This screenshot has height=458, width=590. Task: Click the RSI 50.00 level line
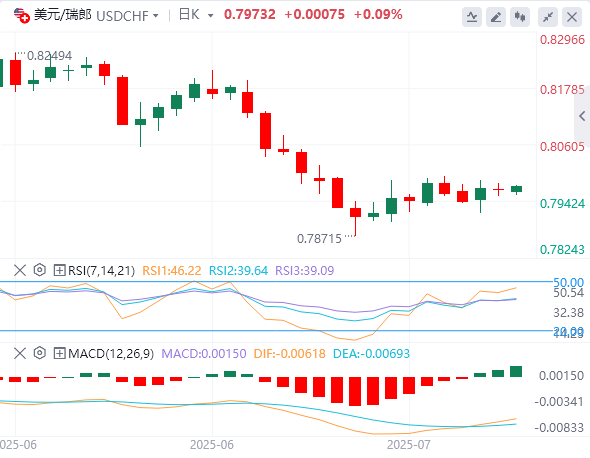coord(277,281)
